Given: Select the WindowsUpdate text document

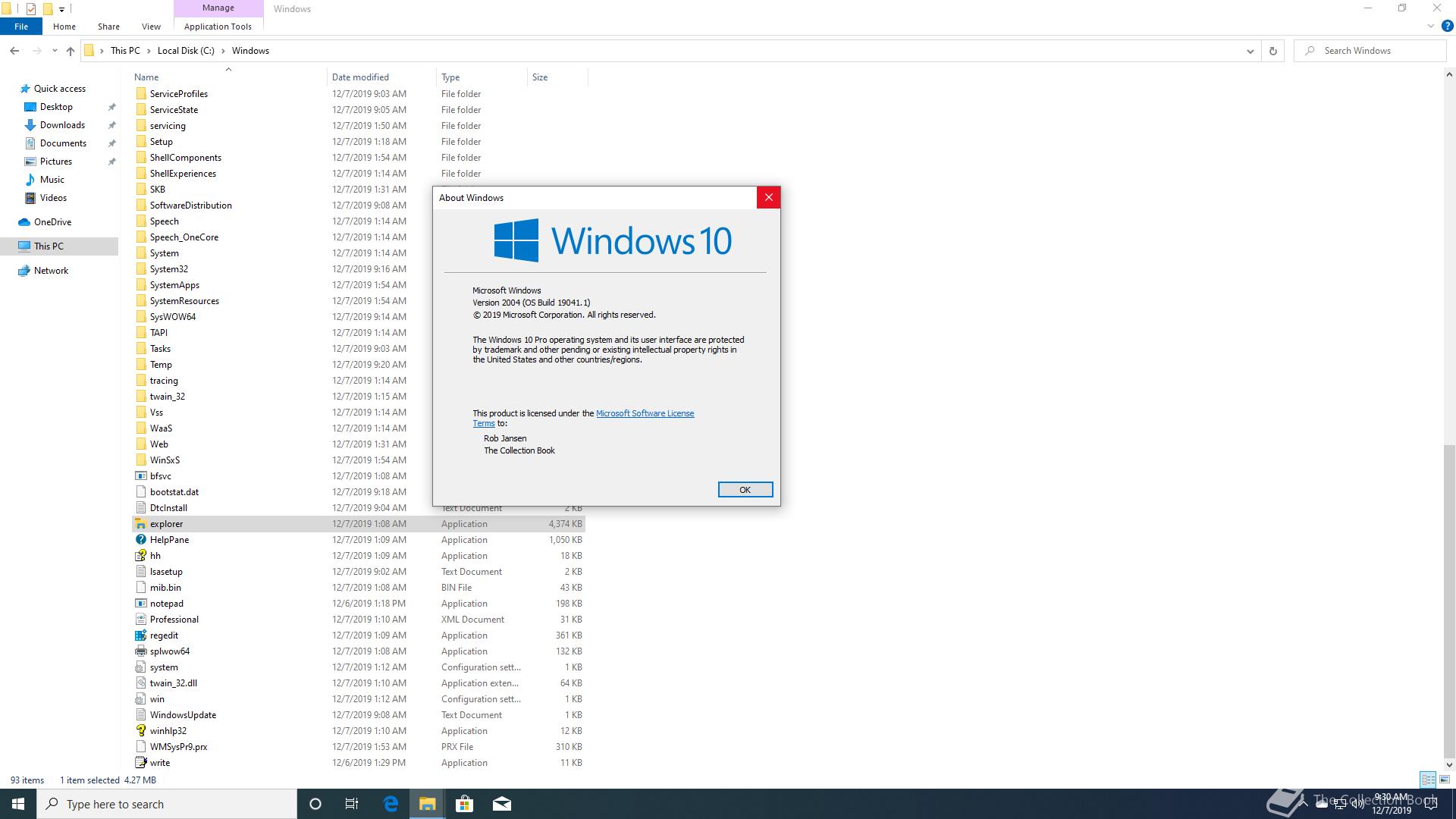Looking at the screenshot, I should click(x=183, y=715).
